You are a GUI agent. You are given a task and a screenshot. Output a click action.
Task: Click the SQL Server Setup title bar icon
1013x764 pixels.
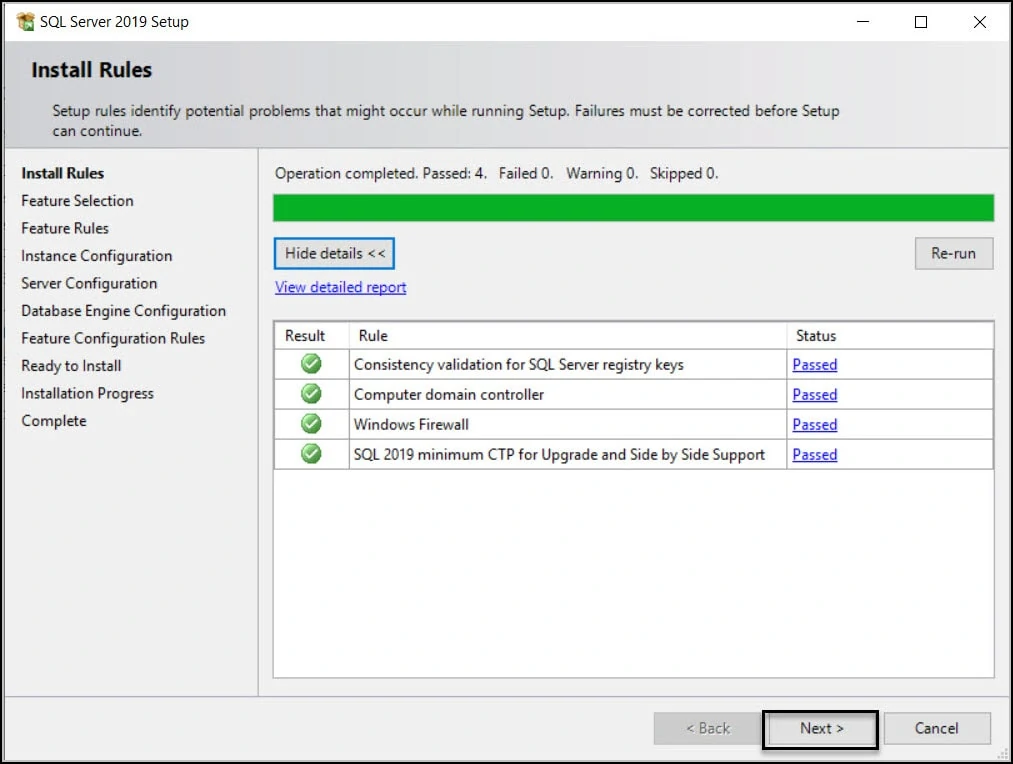click(25, 21)
